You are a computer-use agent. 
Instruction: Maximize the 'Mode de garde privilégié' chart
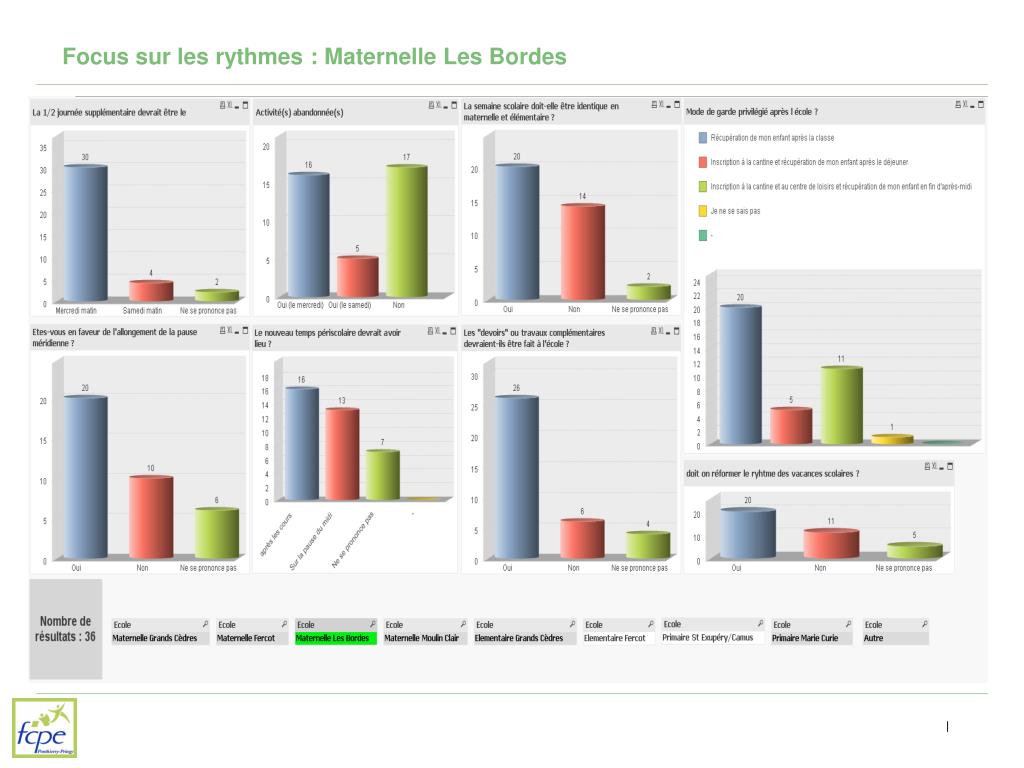pyautogui.click(x=981, y=104)
